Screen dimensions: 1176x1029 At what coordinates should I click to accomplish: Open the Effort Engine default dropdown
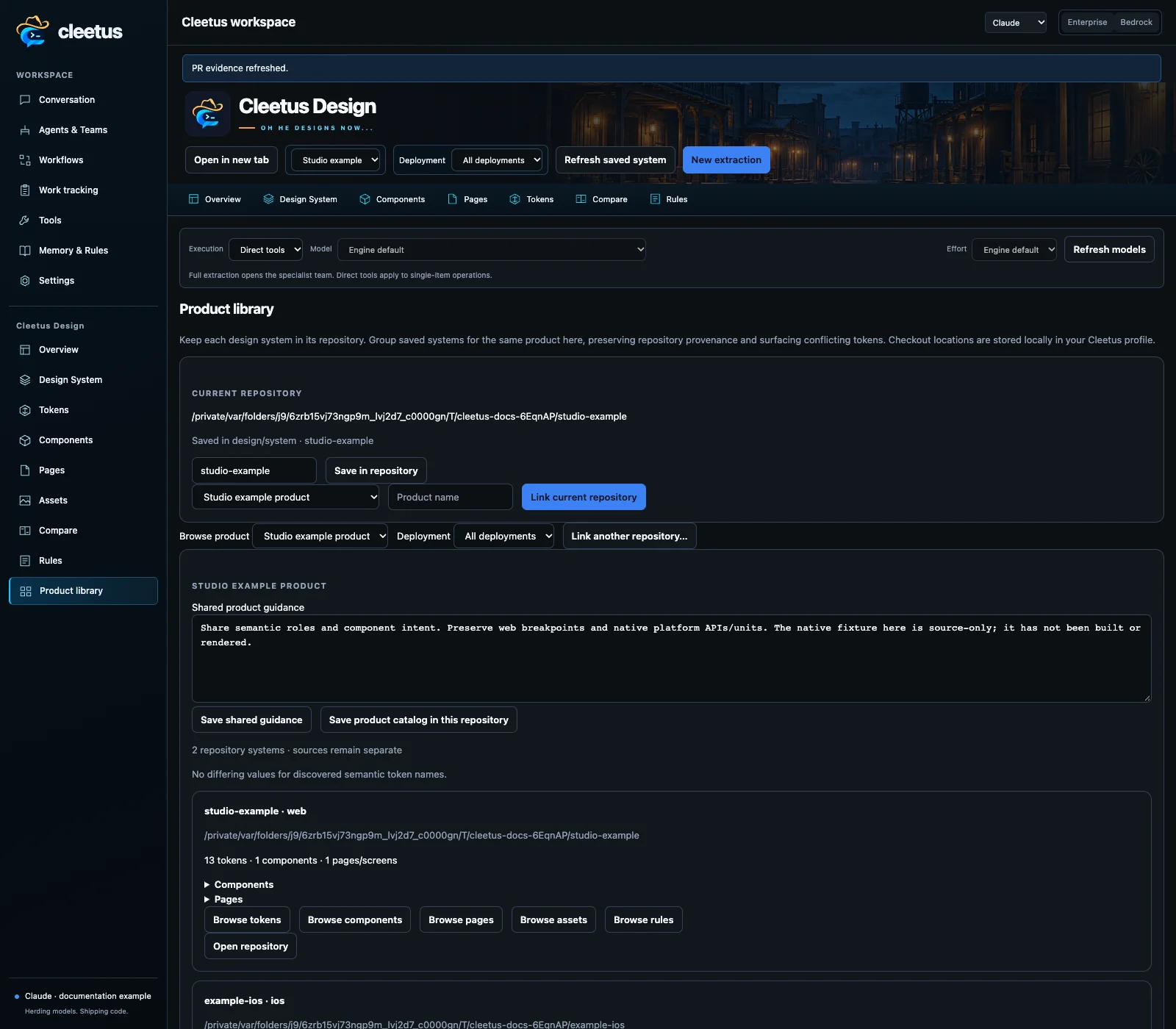click(x=1014, y=250)
